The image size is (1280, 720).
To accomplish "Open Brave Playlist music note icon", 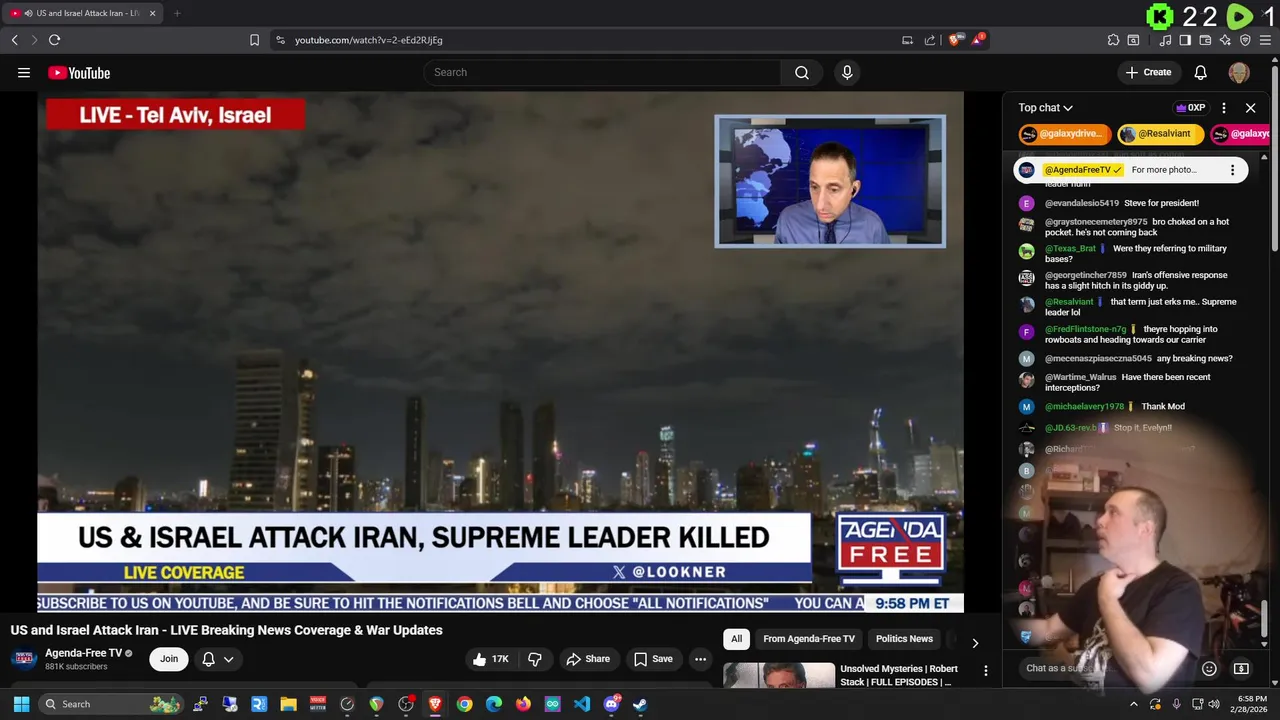I will point(1165,40).
